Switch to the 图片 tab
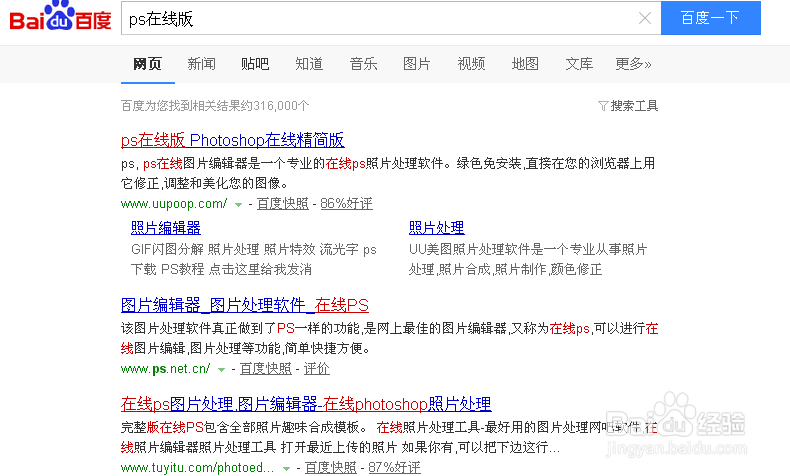Screen dimensions: 790x476 click(x=417, y=64)
